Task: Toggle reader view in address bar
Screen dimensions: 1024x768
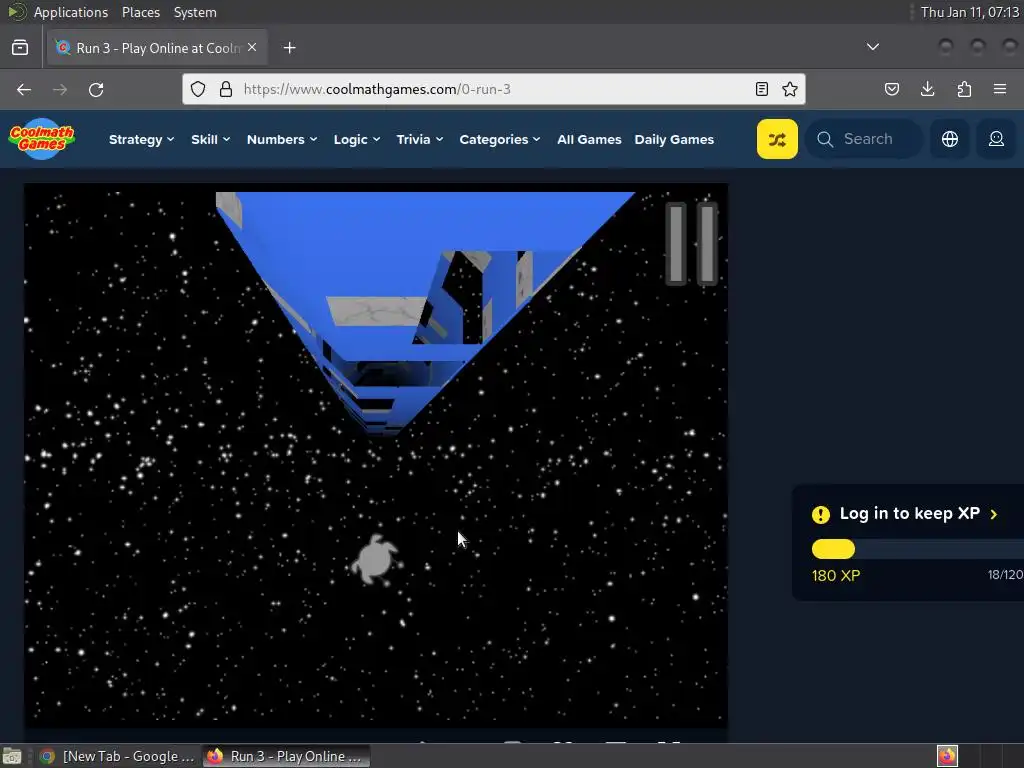Action: [x=761, y=89]
